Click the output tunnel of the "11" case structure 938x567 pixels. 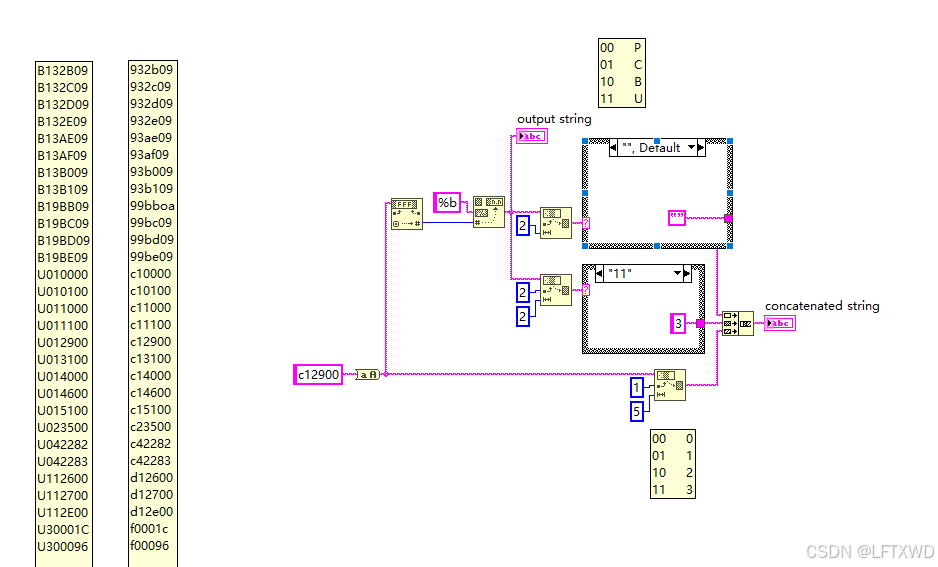click(701, 324)
